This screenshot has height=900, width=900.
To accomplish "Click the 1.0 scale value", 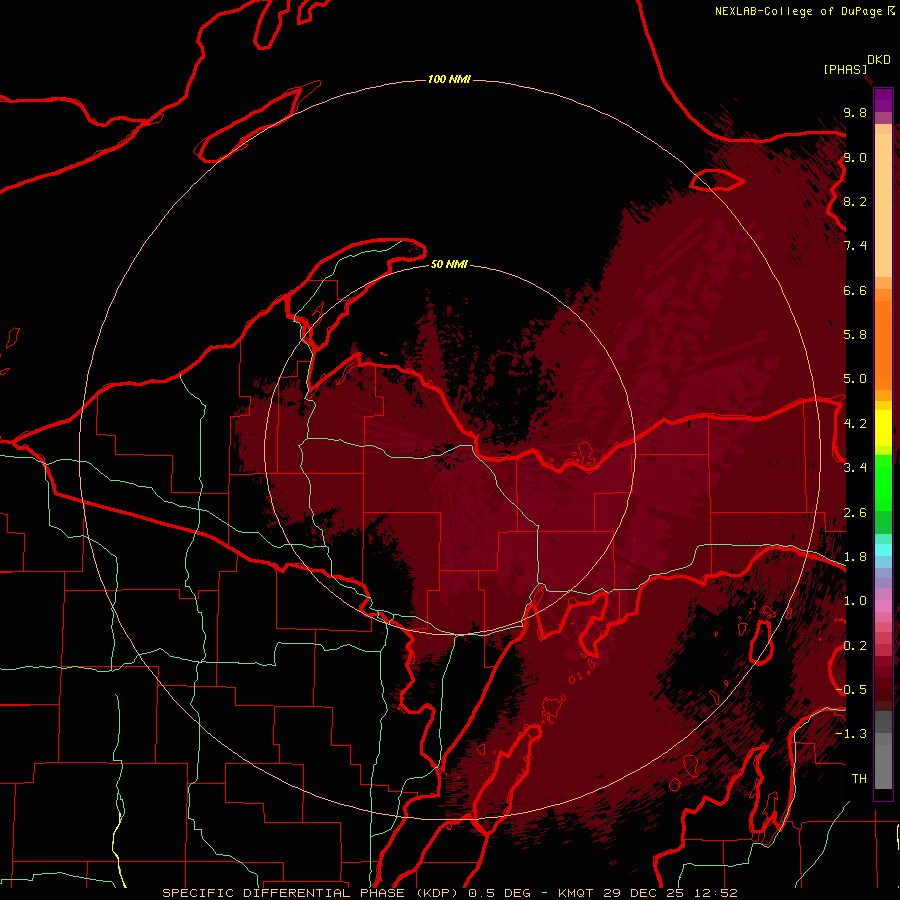I will pyautogui.click(x=855, y=601).
